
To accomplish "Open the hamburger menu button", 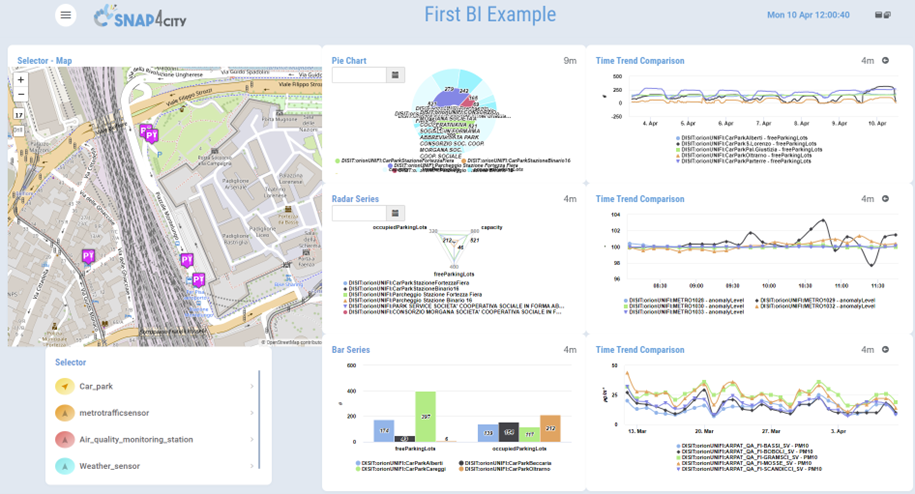I will click(66, 15).
